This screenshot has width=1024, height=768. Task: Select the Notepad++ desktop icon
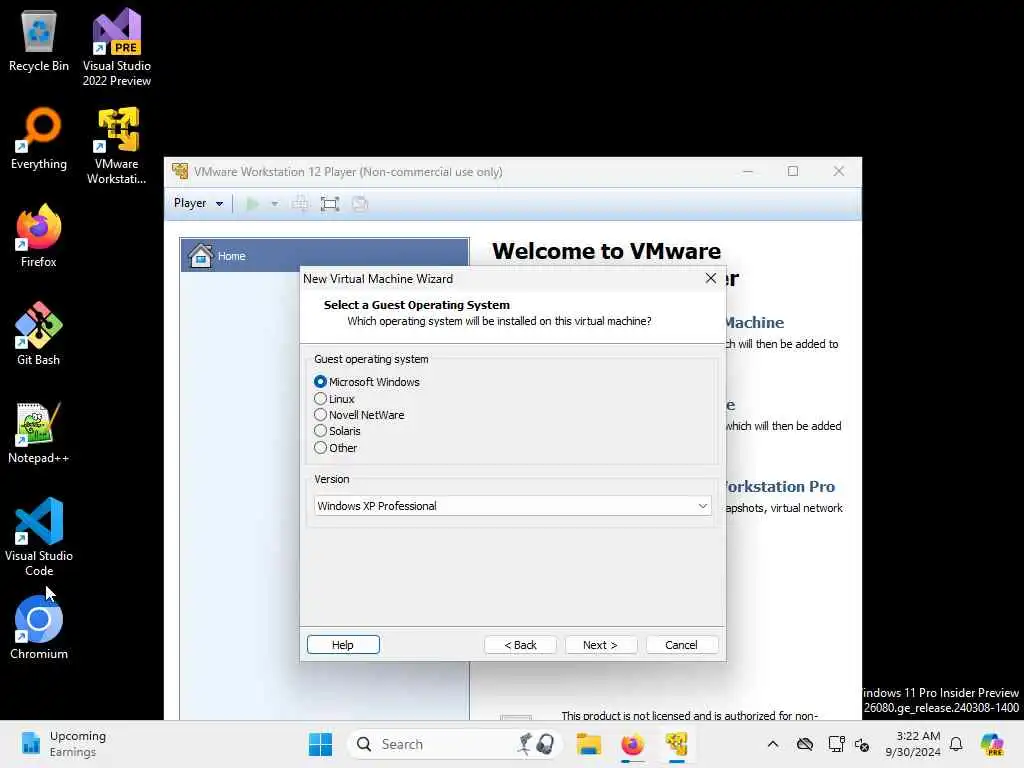pyautogui.click(x=39, y=432)
